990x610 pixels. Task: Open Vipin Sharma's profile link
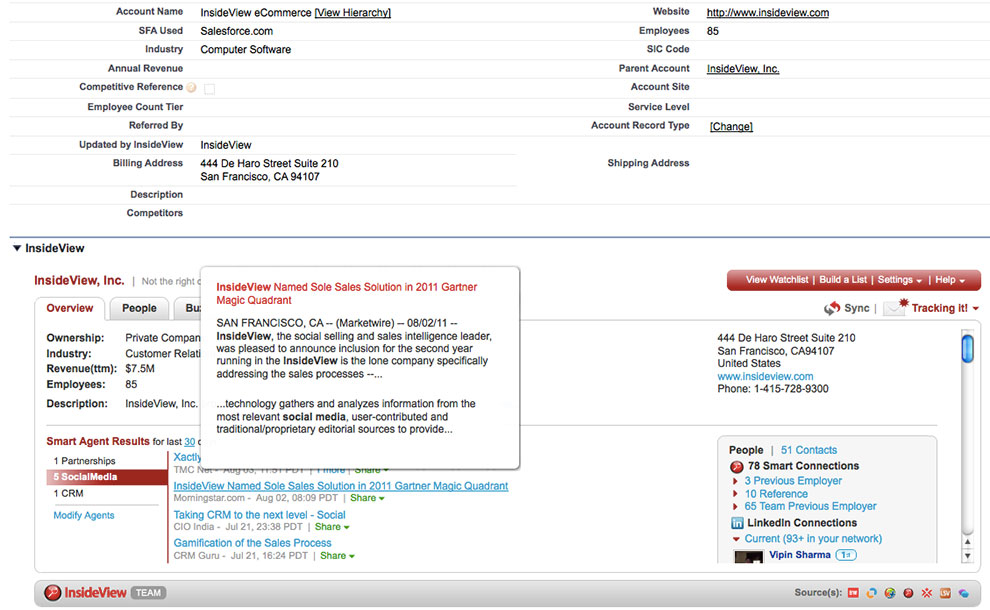(800, 555)
